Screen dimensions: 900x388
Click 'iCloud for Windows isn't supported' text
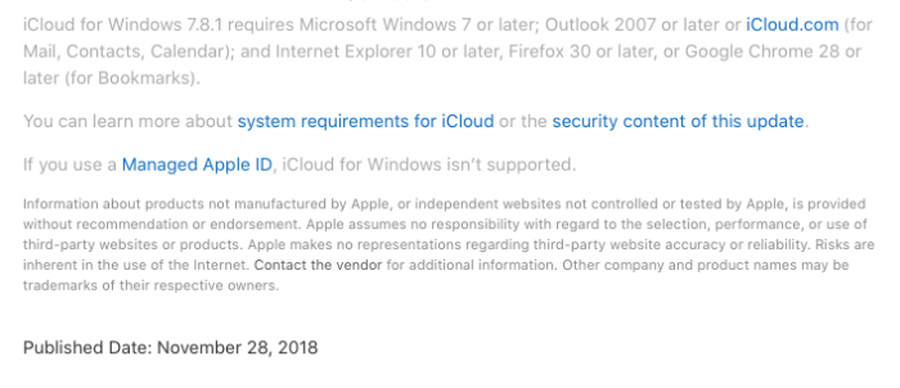(x=428, y=165)
